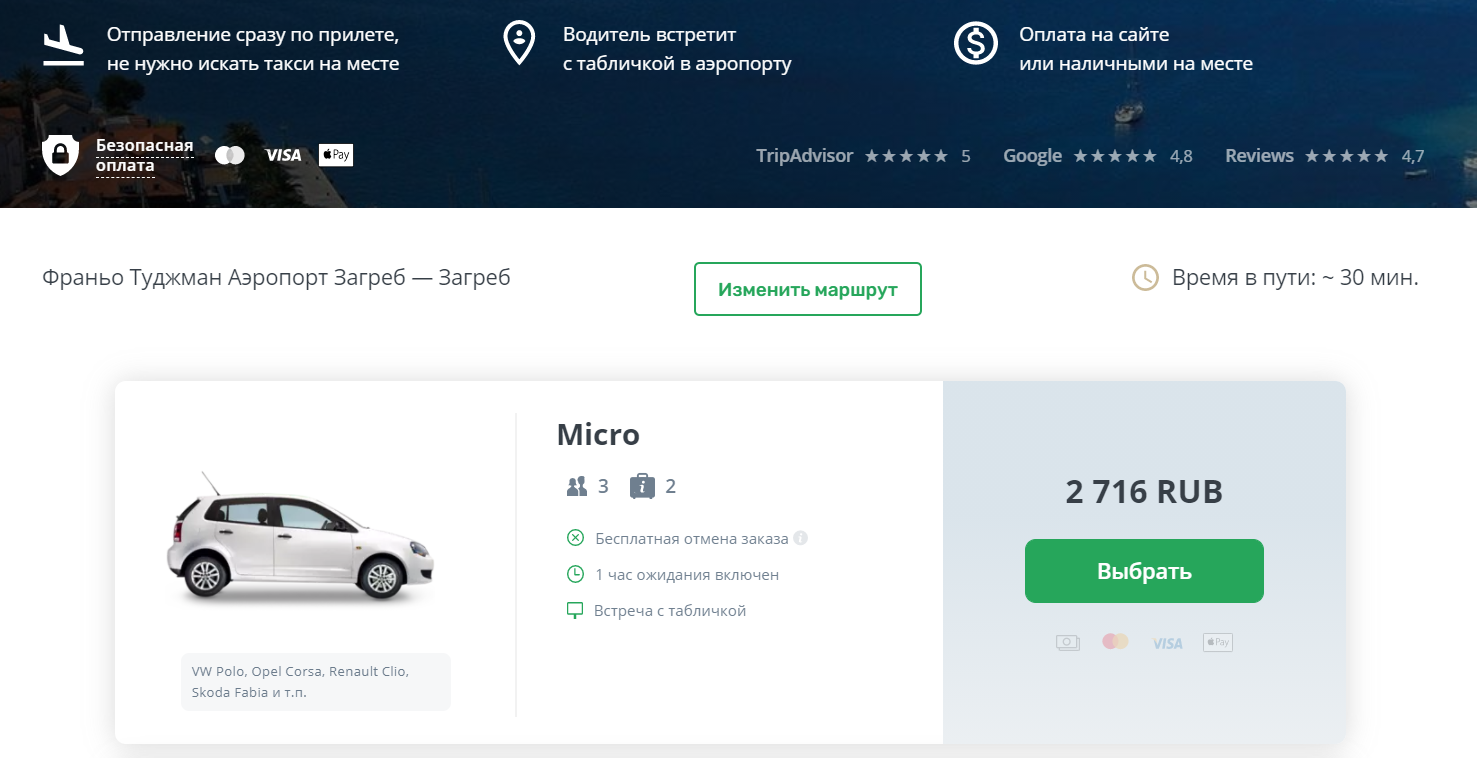Click the cash payment icon under price
Image resolution: width=1477 pixels, height=758 pixels.
pyautogui.click(x=1067, y=643)
